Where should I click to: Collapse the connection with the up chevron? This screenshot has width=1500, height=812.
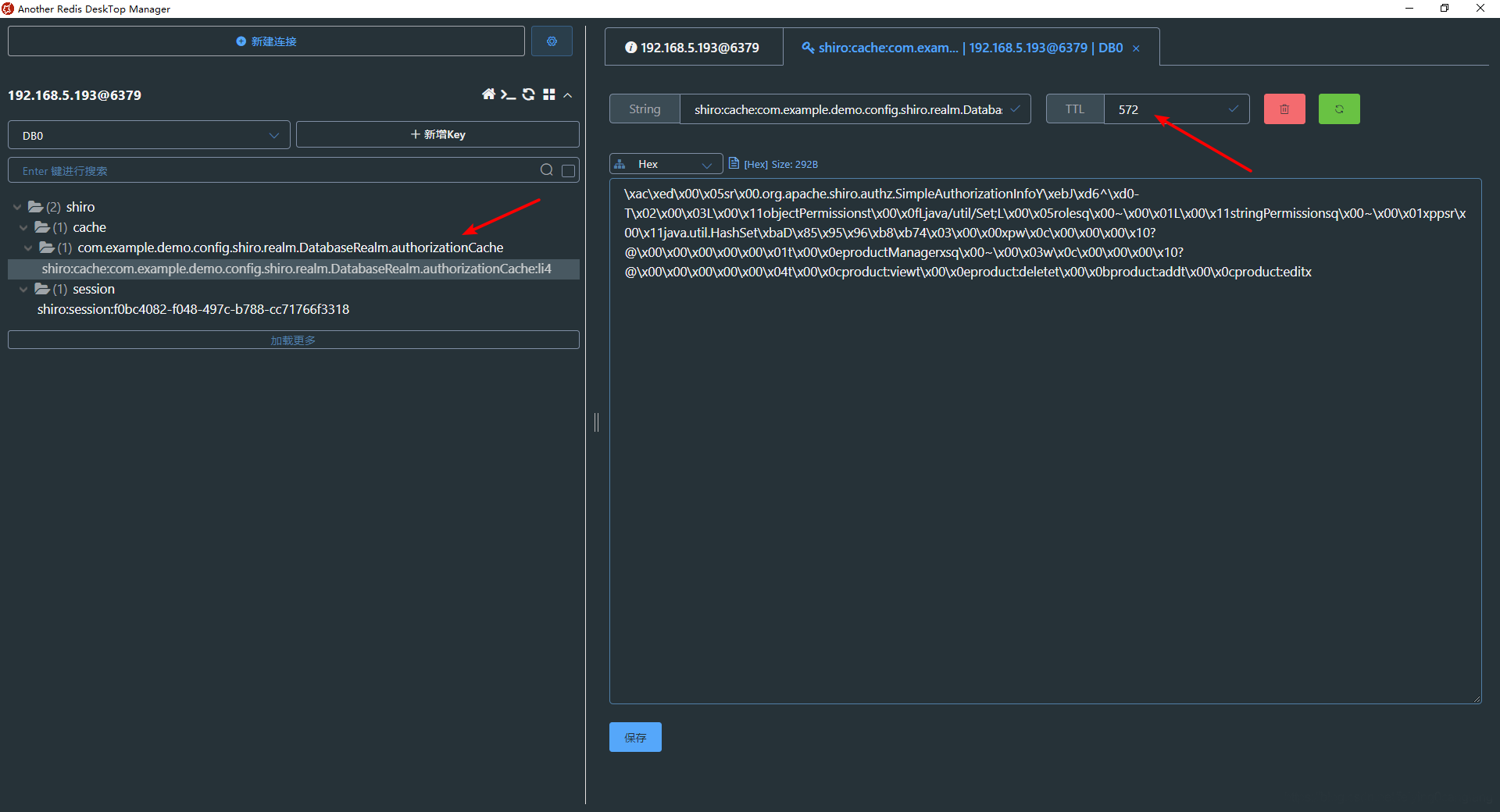pos(568,95)
